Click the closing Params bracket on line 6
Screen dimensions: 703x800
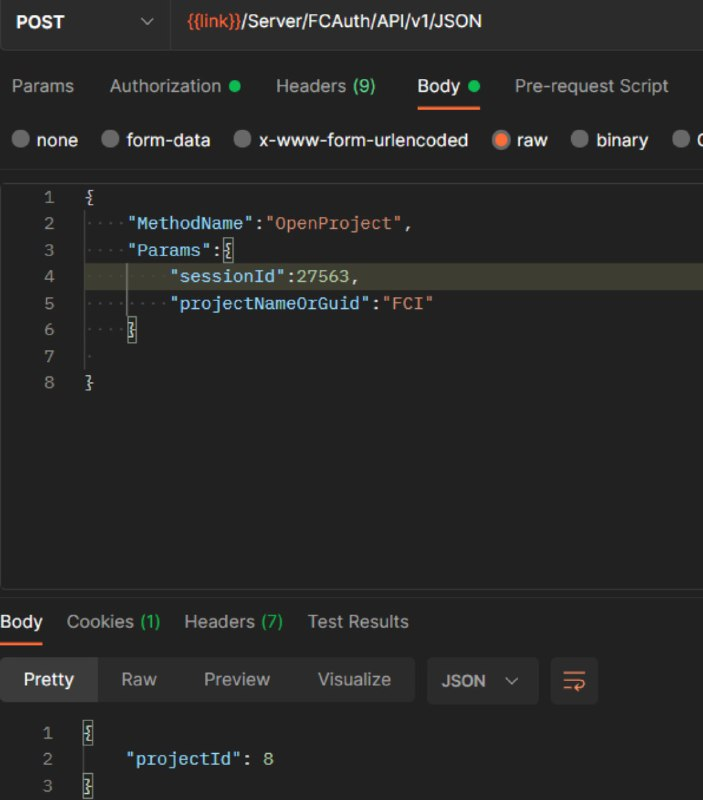tap(132, 330)
